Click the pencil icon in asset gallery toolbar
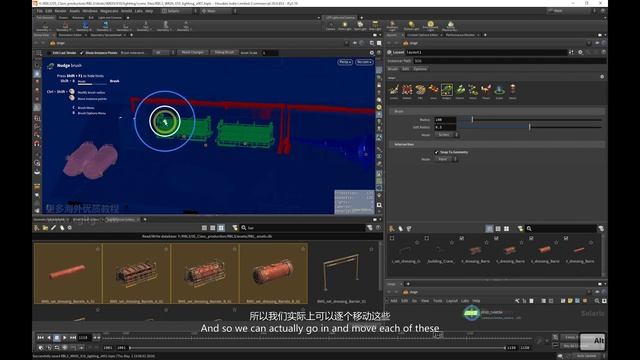The width and height of the screenshot is (640, 360). click(53, 228)
